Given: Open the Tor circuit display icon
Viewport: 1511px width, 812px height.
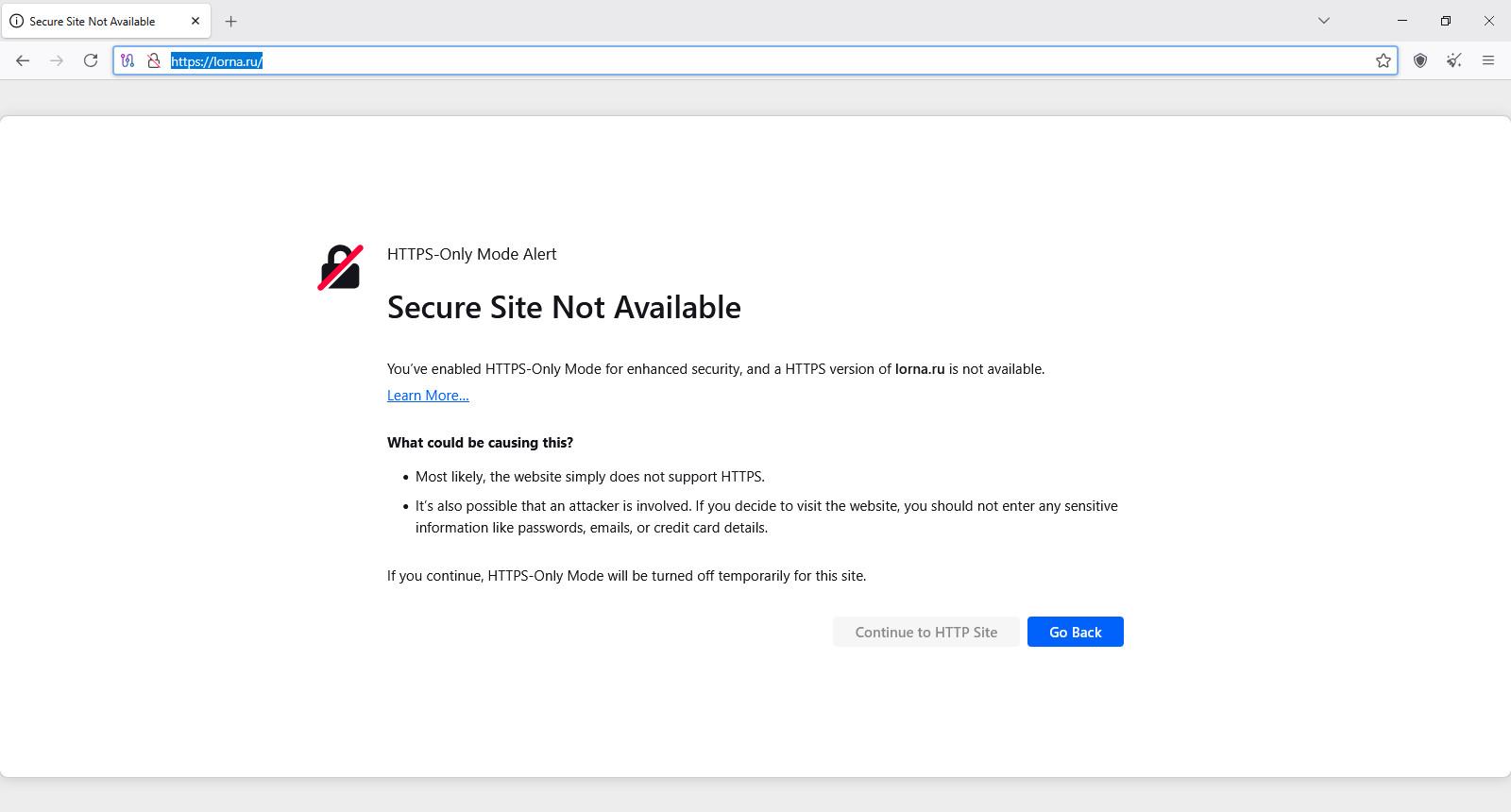Looking at the screenshot, I should (x=127, y=60).
